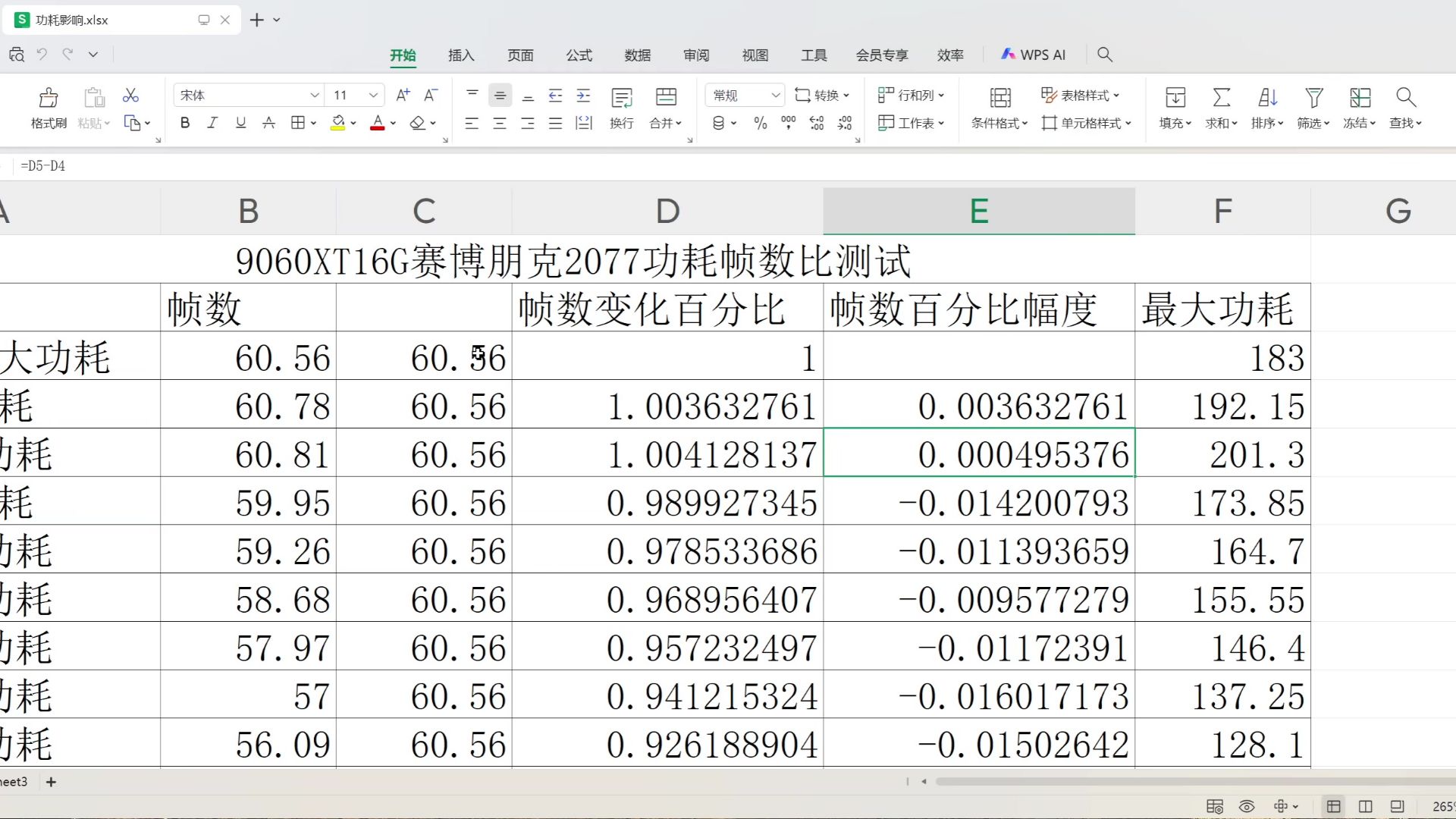Screen dimensions: 1456x819
Task: Increase decimal places
Action: (817, 123)
